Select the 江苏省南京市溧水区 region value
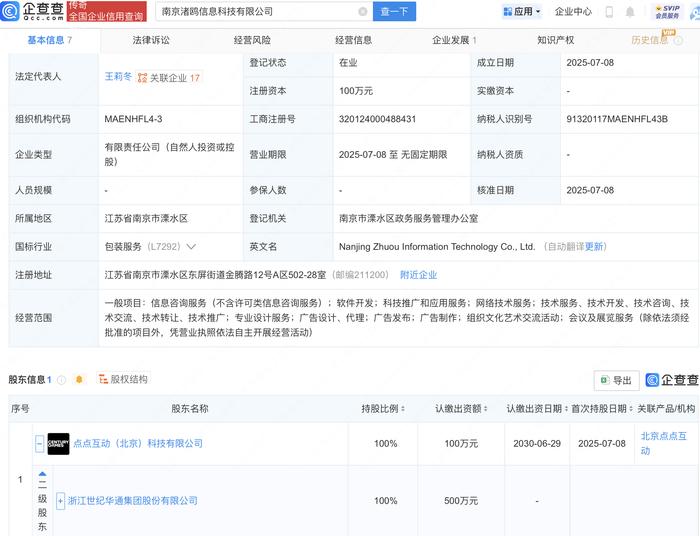Viewport: 700px width, 536px height. (x=146, y=218)
